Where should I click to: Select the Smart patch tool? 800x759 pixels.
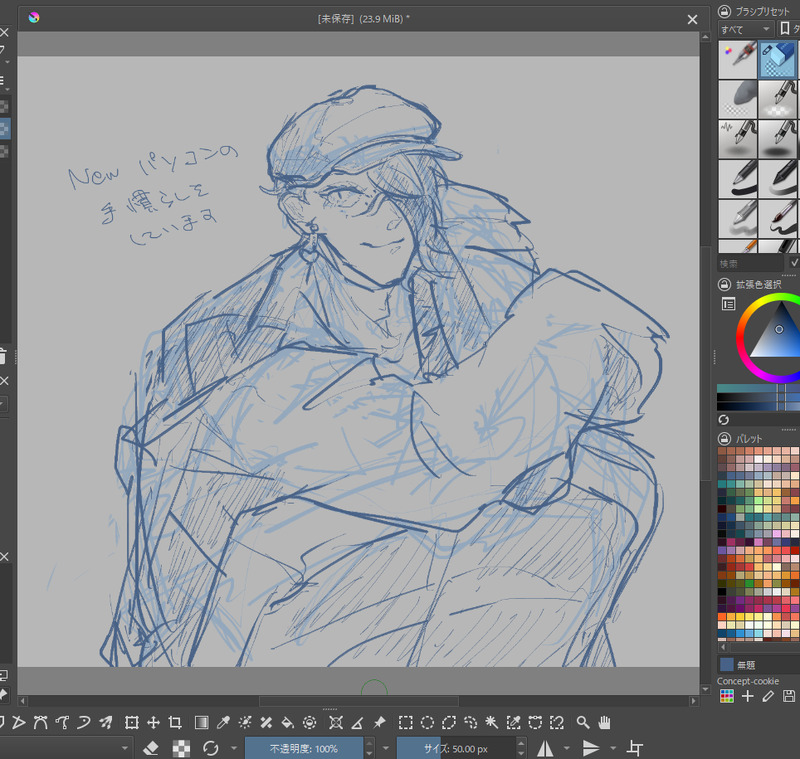(266, 722)
